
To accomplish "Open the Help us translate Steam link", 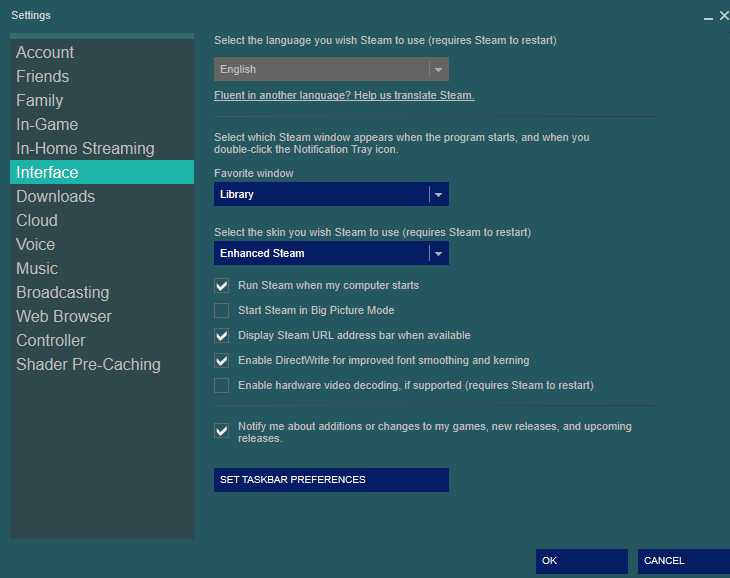I will point(344,95).
